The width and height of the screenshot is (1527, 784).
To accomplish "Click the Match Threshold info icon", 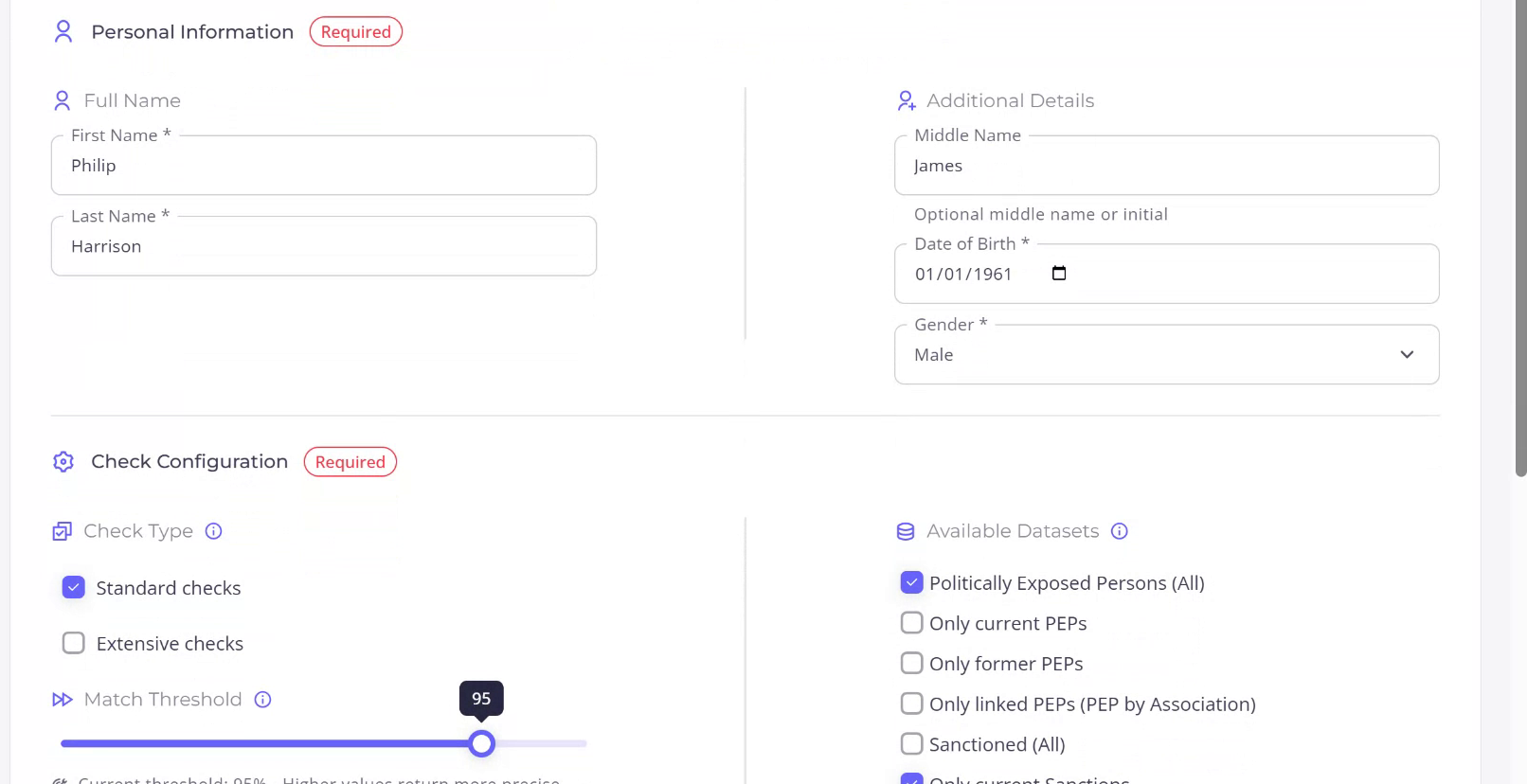I will tap(263, 700).
